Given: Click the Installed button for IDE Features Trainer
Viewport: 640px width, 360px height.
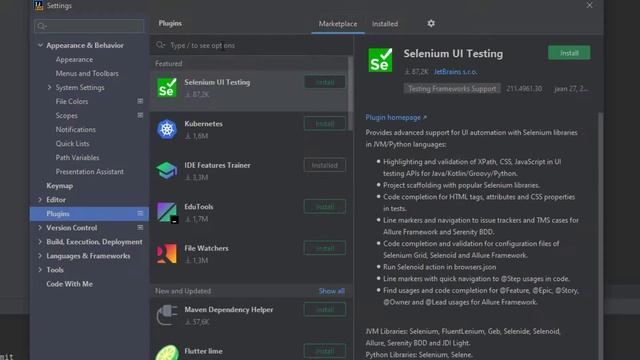Looking at the screenshot, I should [x=325, y=165].
